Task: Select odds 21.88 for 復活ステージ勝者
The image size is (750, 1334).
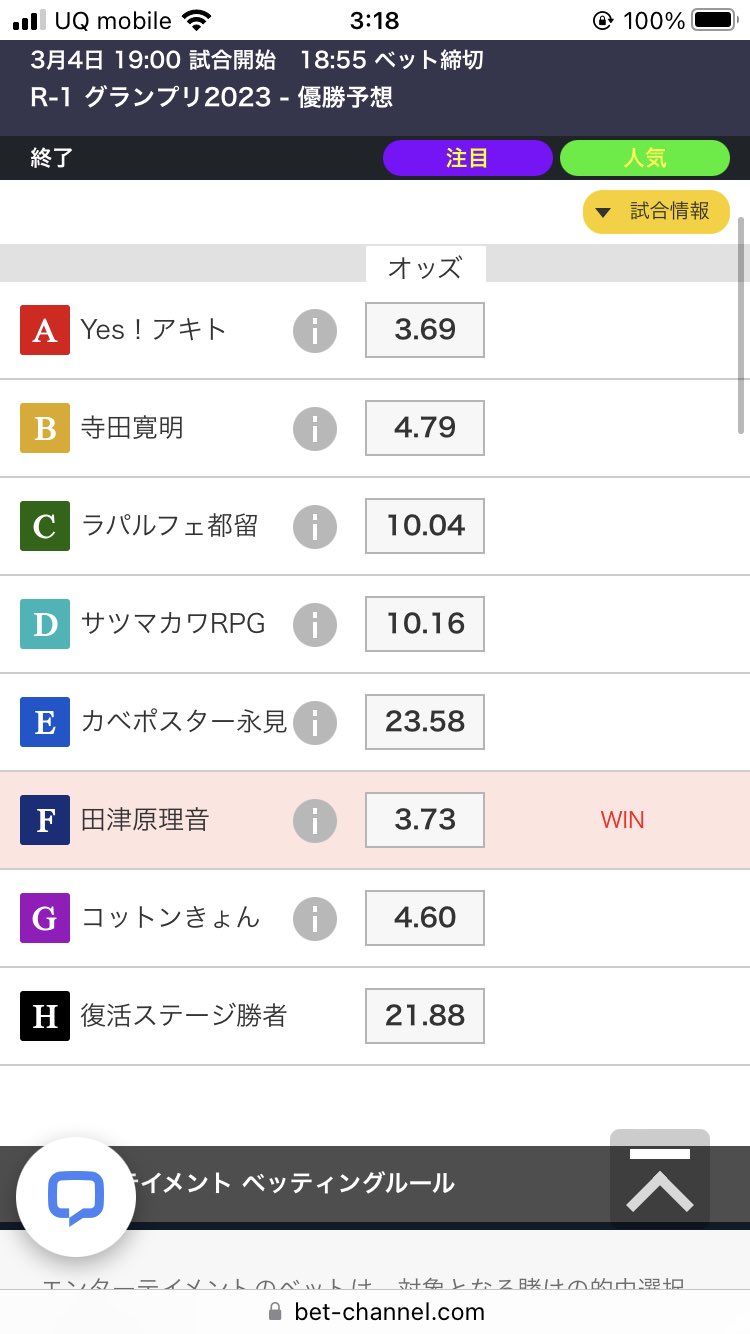Action: (x=425, y=1016)
